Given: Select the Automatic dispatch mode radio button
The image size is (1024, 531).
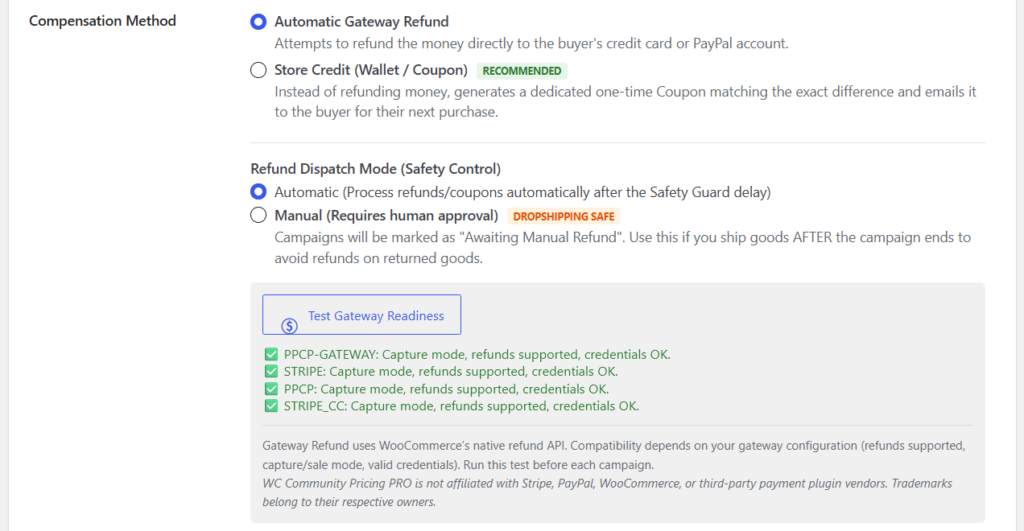Looking at the screenshot, I should [259, 192].
